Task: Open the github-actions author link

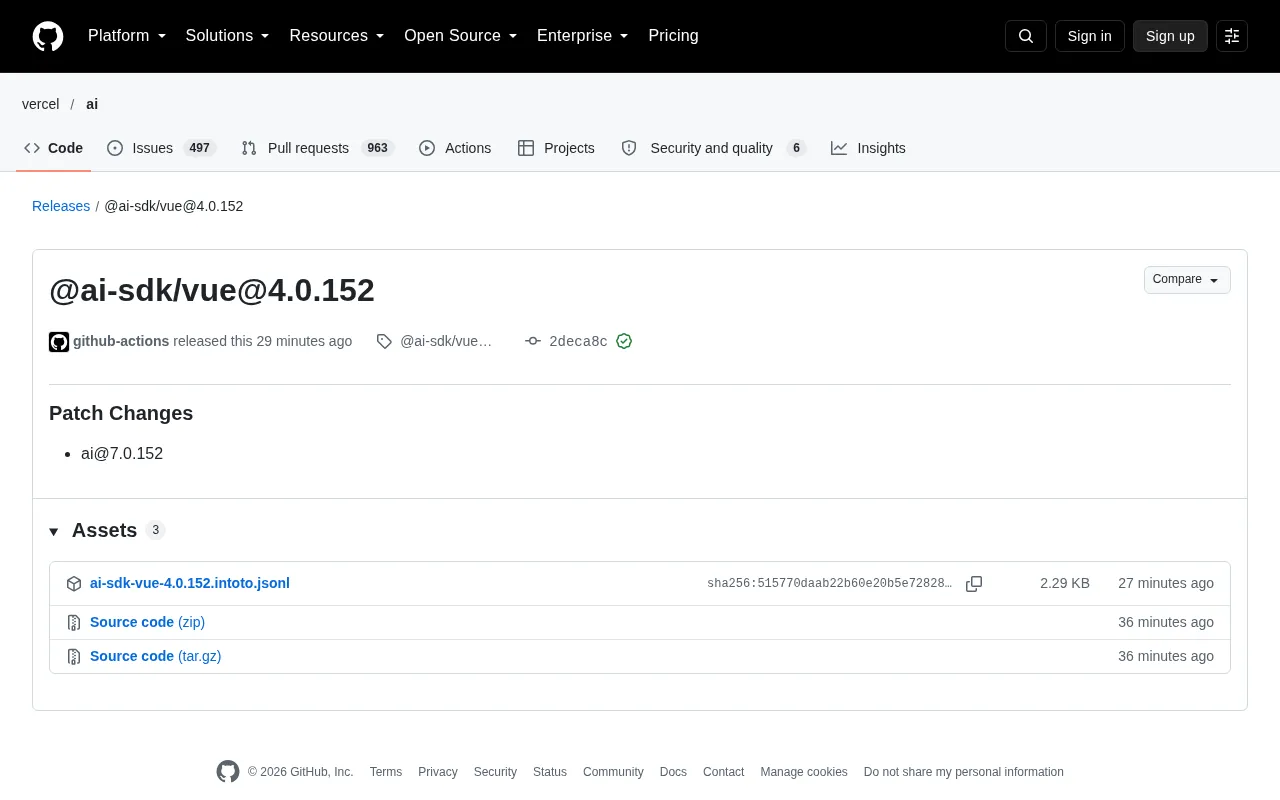Action: point(121,341)
